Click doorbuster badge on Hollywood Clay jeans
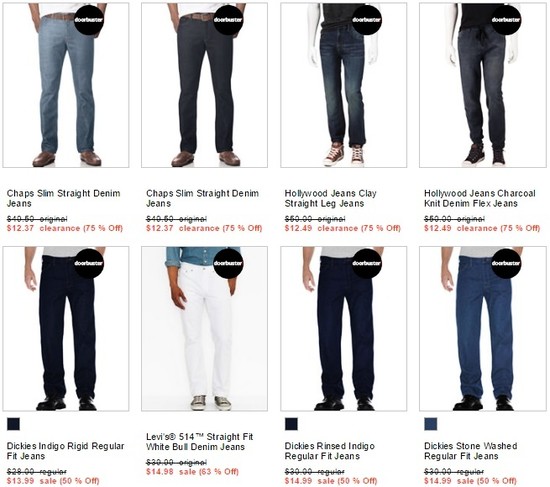 click(x=367, y=20)
